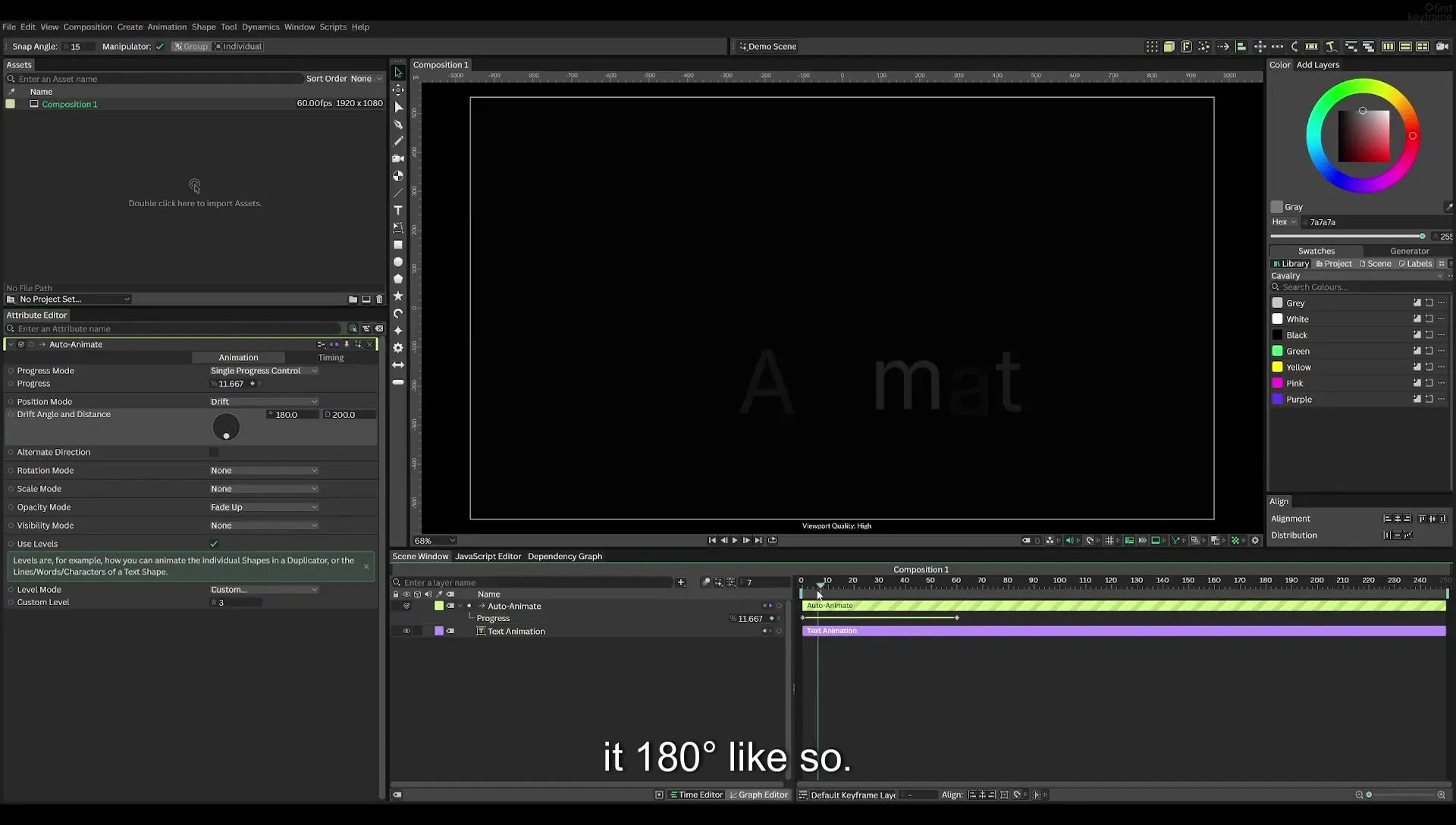
Task: Select the Individual manipulator mode
Action: click(238, 47)
